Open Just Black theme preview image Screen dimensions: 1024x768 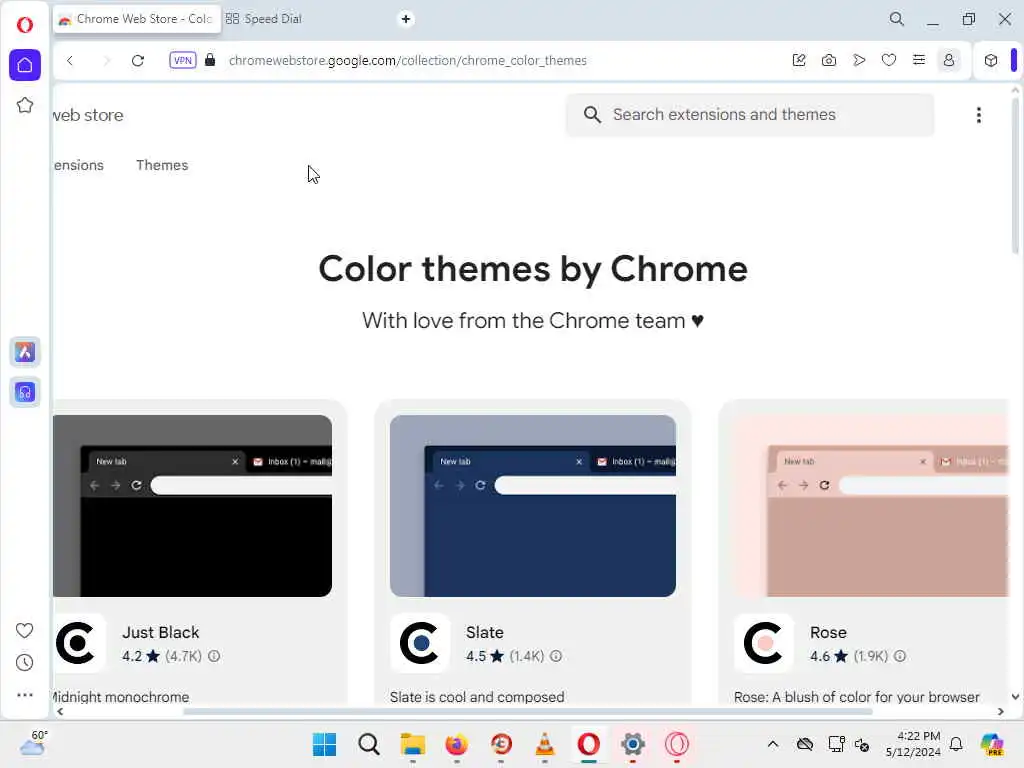(193, 505)
